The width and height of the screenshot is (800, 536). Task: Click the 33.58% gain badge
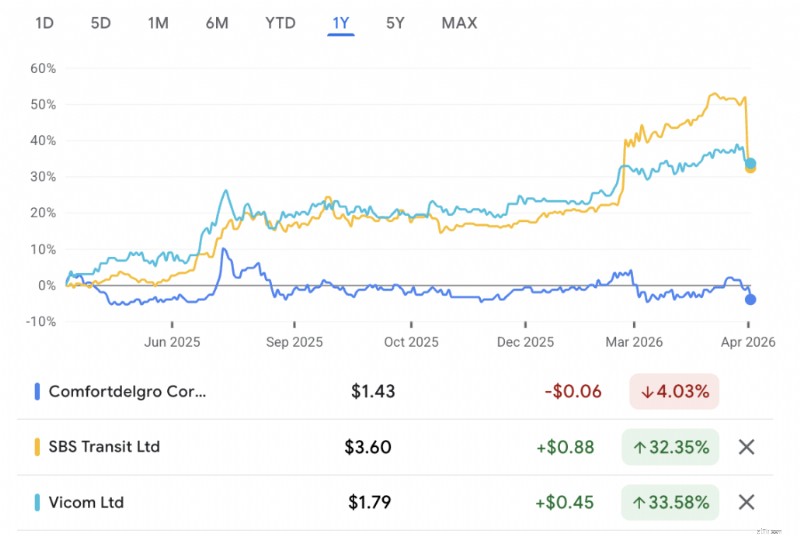(x=670, y=502)
